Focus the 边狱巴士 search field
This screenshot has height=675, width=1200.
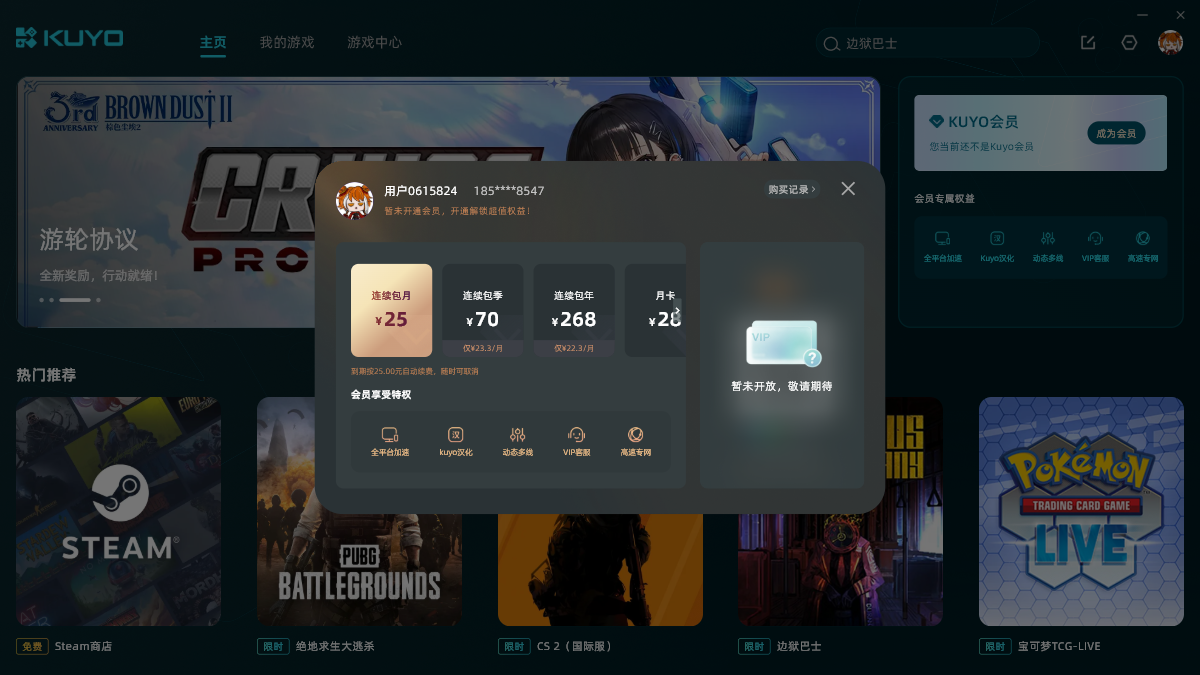[928, 43]
